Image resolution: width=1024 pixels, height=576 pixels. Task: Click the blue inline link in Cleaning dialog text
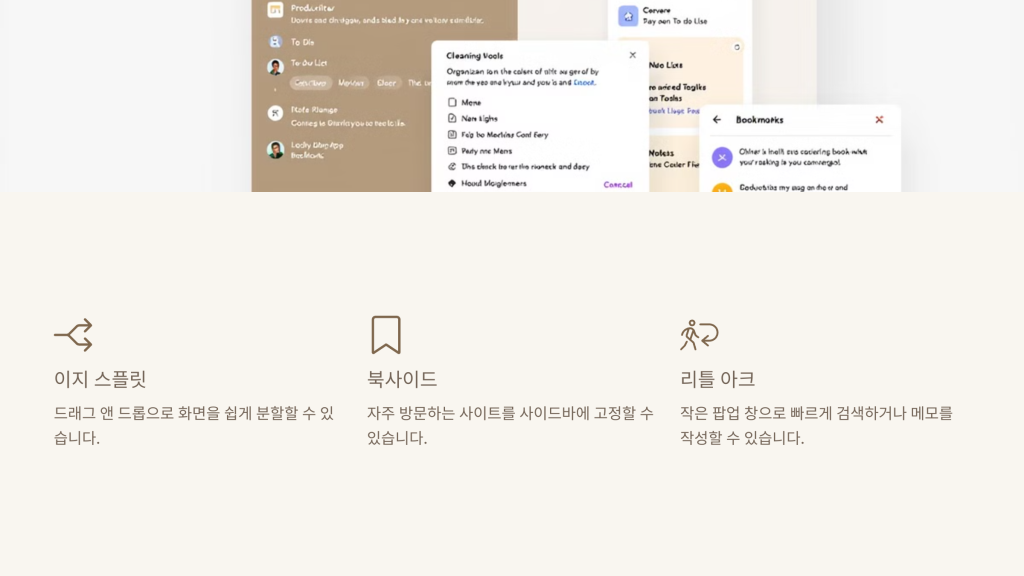pyautogui.click(x=584, y=82)
